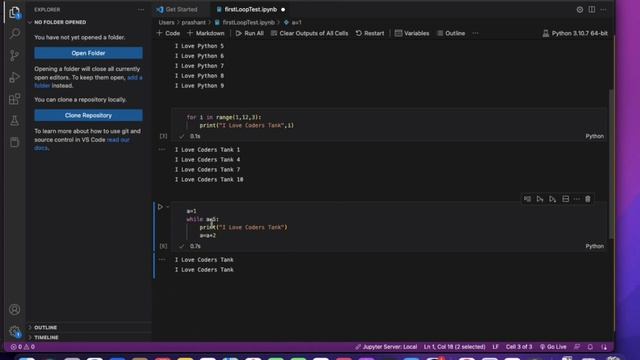Split cell icon in cell toolbar
This screenshot has height=360, width=640.
pyautogui.click(x=565, y=199)
